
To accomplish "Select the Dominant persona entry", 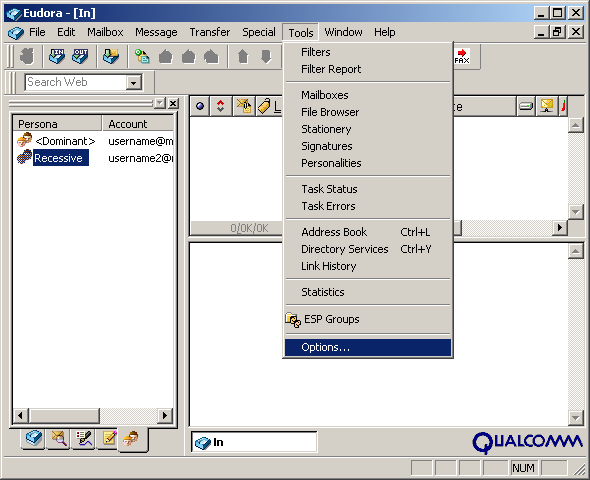I will 65,141.
